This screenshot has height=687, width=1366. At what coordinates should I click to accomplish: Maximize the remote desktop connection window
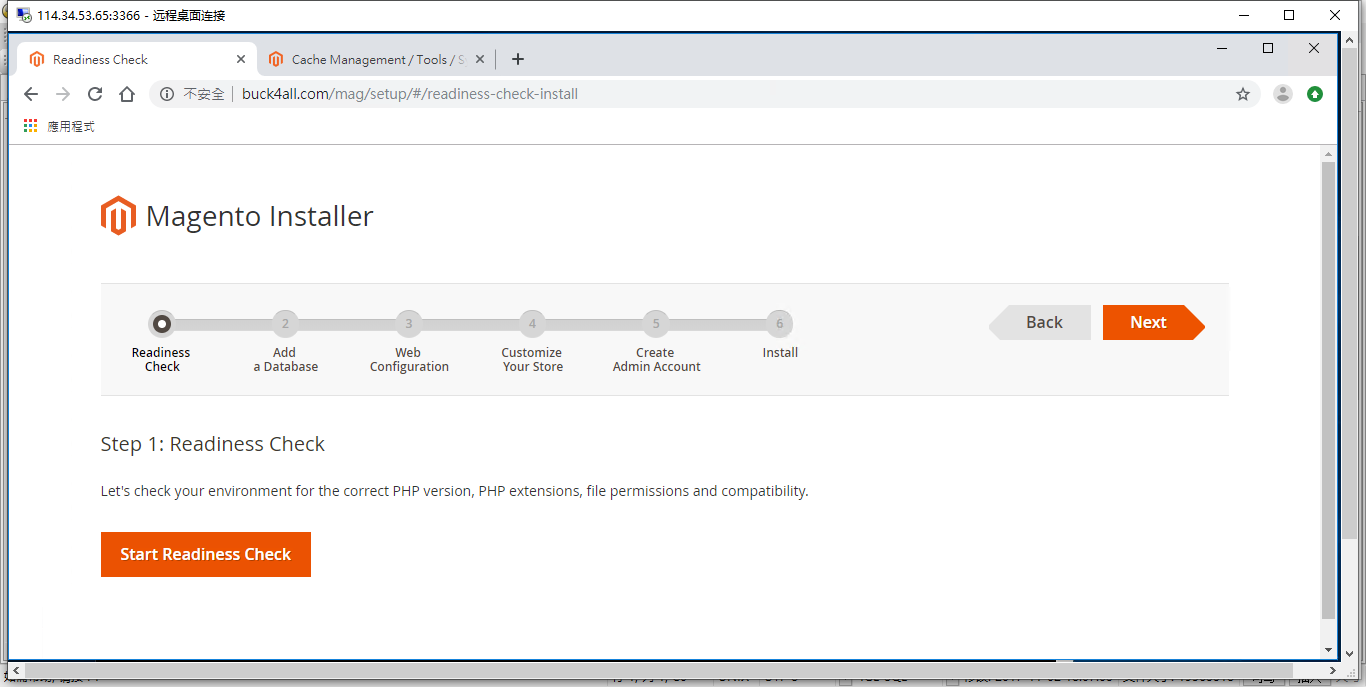tap(1290, 15)
